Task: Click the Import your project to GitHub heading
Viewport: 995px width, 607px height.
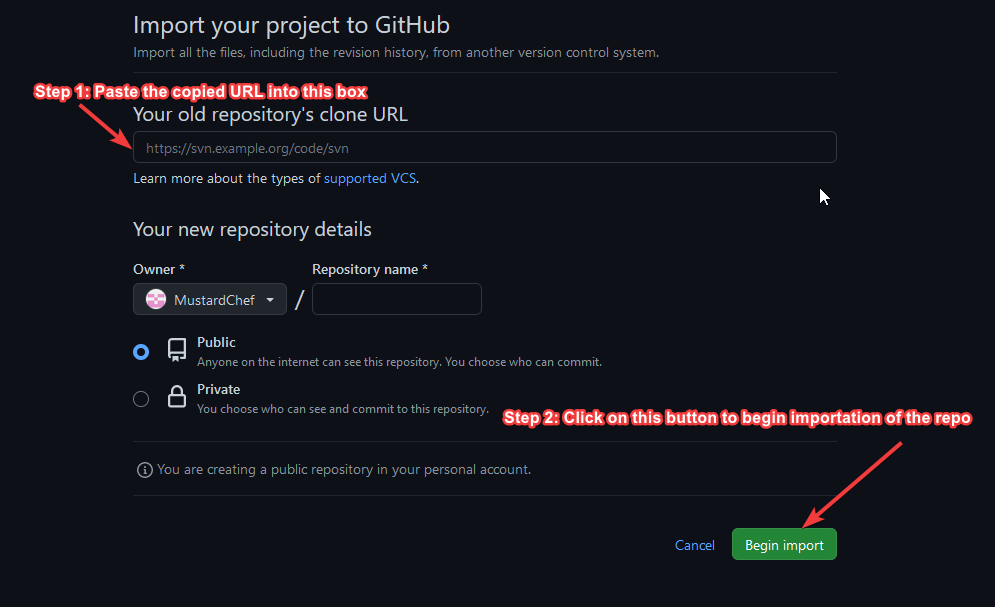Action: (x=291, y=25)
